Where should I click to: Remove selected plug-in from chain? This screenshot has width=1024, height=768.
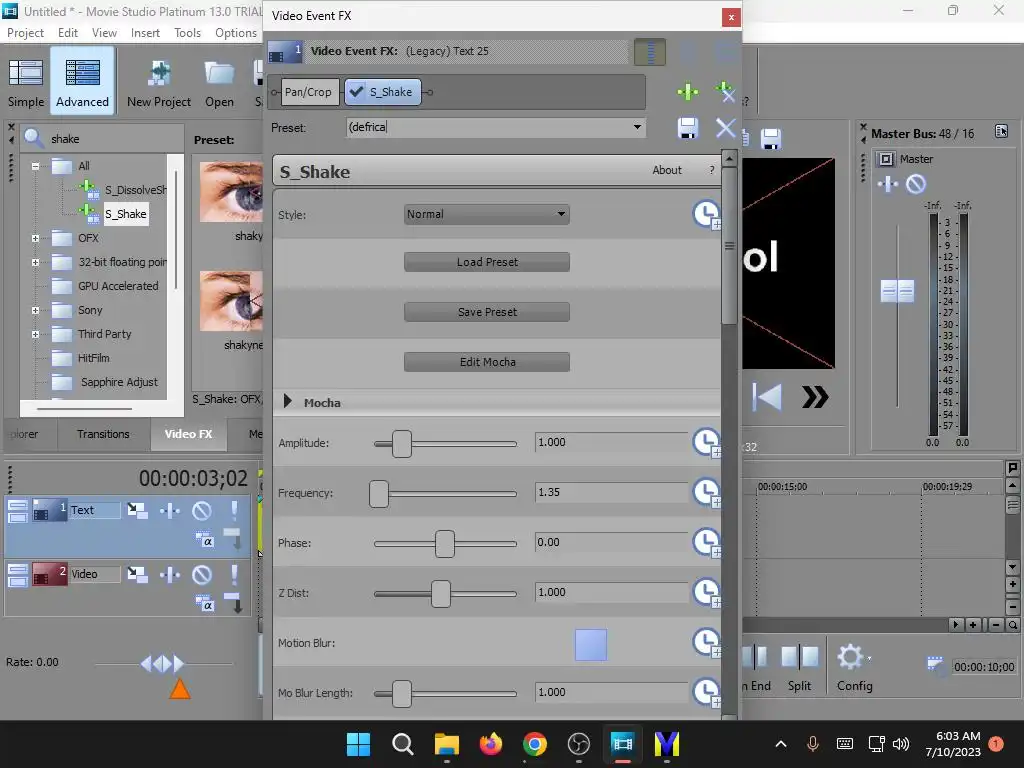725,91
